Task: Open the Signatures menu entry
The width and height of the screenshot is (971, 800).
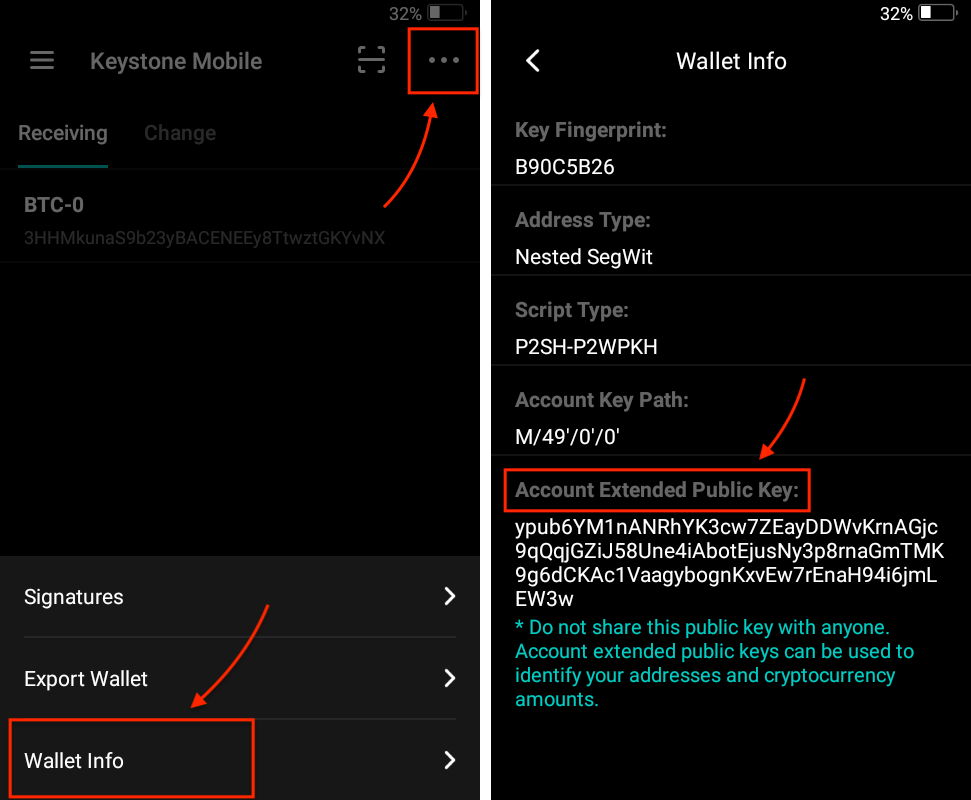Action: tap(74, 597)
